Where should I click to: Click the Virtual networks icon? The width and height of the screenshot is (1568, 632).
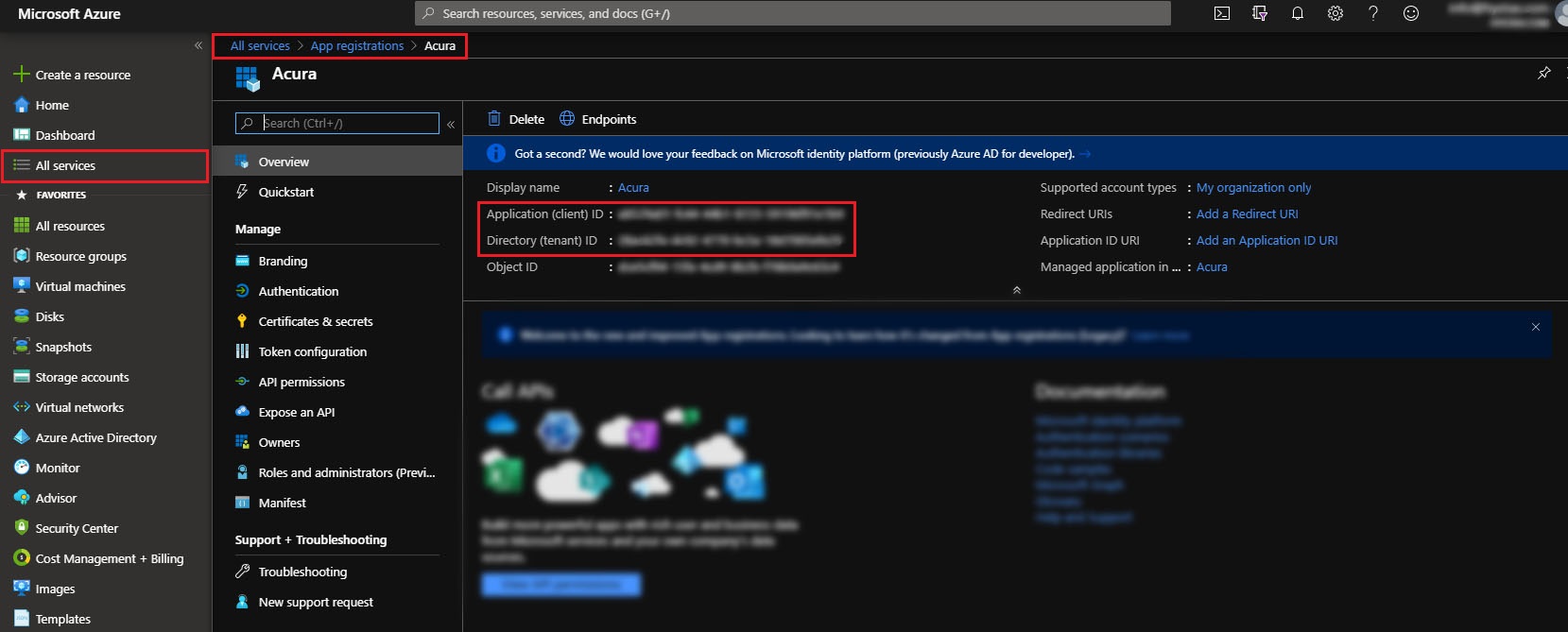[x=22, y=407]
